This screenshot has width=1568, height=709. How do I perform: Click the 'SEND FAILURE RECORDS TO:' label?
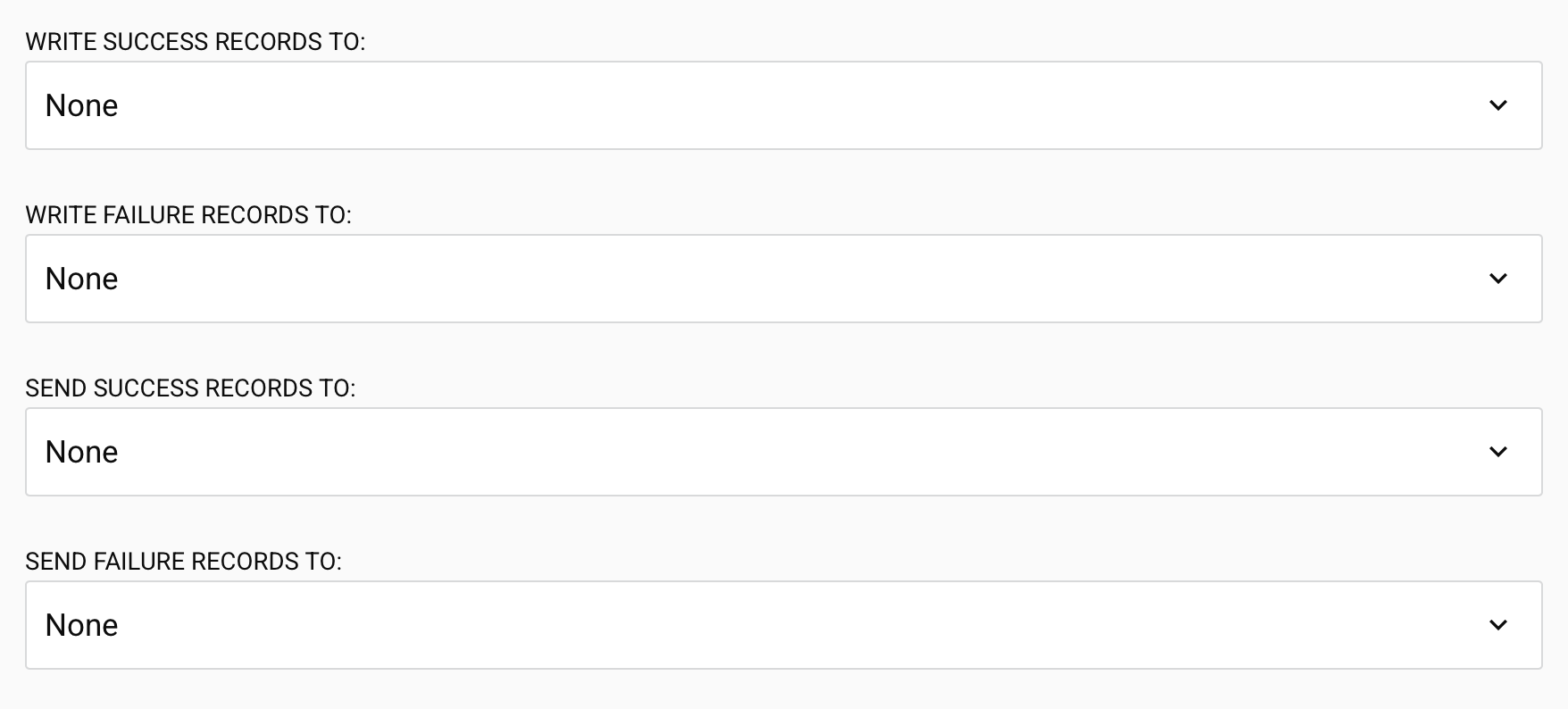point(184,562)
